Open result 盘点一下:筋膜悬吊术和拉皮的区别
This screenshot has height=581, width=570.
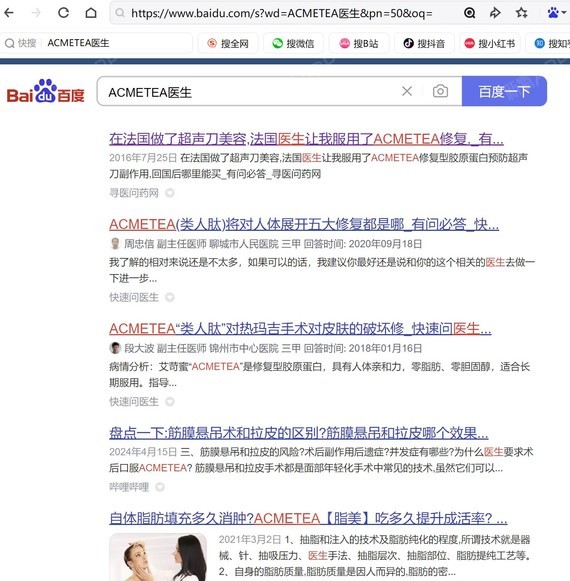click(x=299, y=433)
